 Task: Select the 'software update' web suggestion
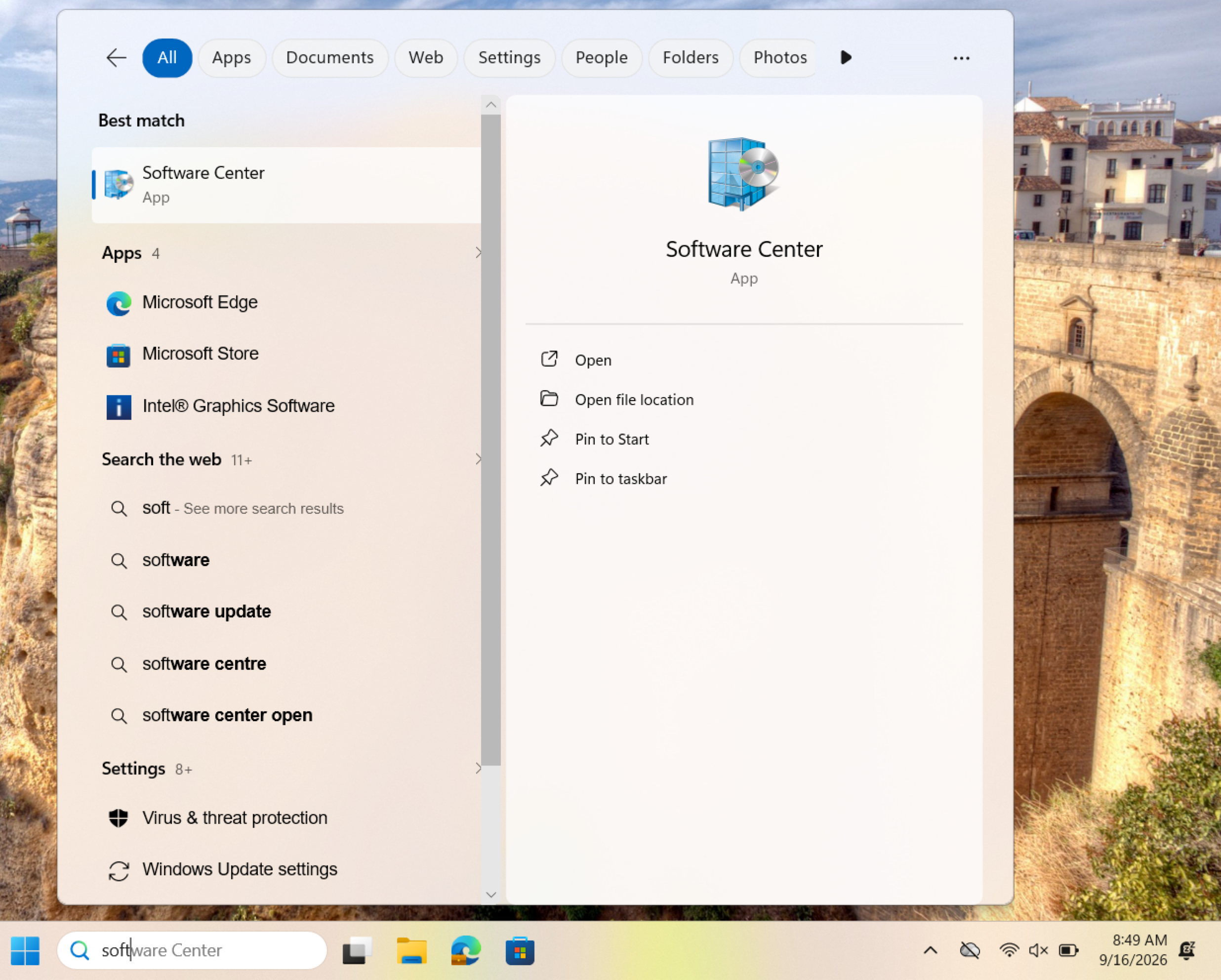pyautogui.click(x=286, y=612)
